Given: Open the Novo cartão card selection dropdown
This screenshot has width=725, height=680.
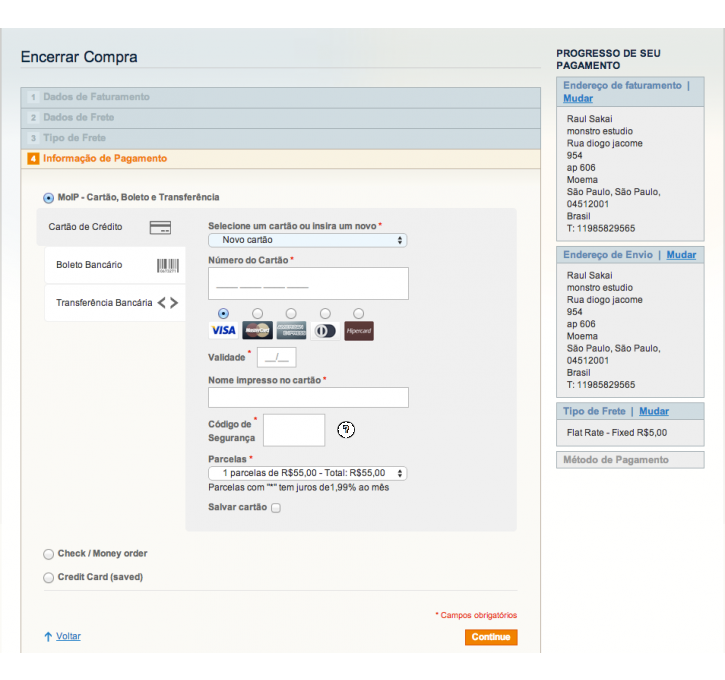Looking at the screenshot, I should 307,240.
